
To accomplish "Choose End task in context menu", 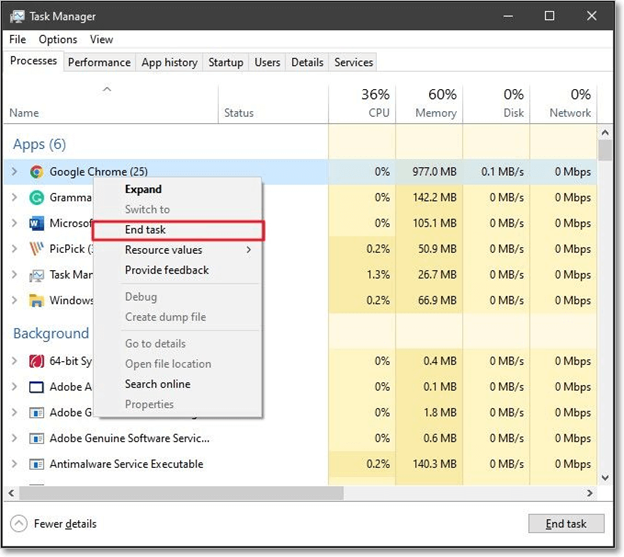I will (x=178, y=230).
